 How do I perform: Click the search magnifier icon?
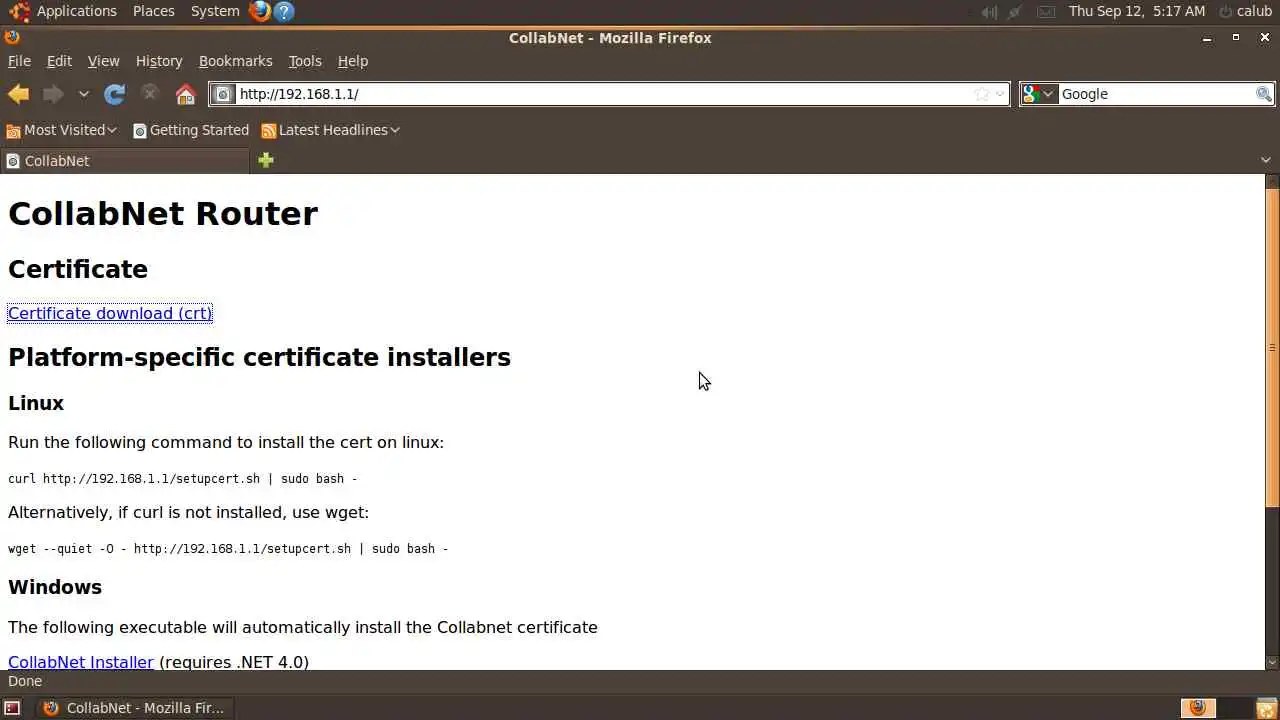(1264, 94)
